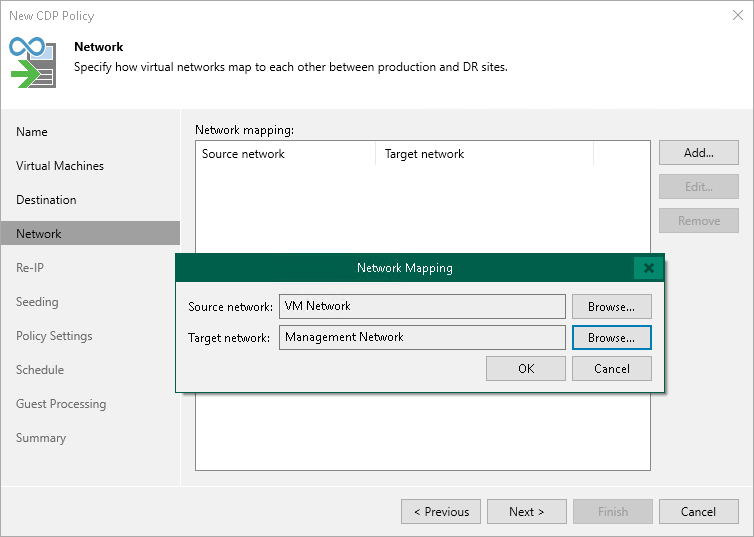Open the Schedule step
Viewport: 754px width, 537px height.
tap(90, 370)
